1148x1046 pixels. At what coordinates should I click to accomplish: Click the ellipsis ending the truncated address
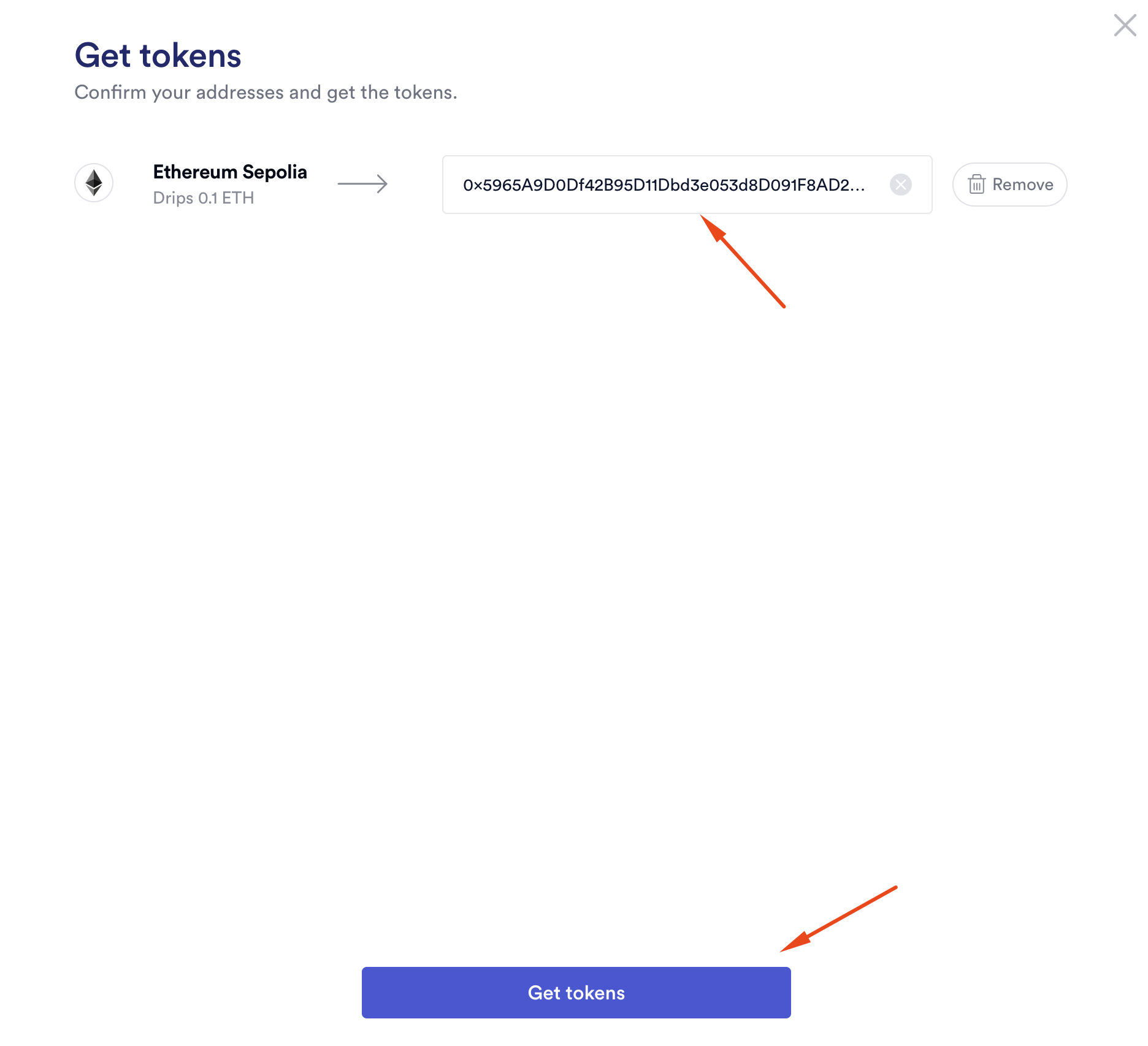click(x=857, y=187)
